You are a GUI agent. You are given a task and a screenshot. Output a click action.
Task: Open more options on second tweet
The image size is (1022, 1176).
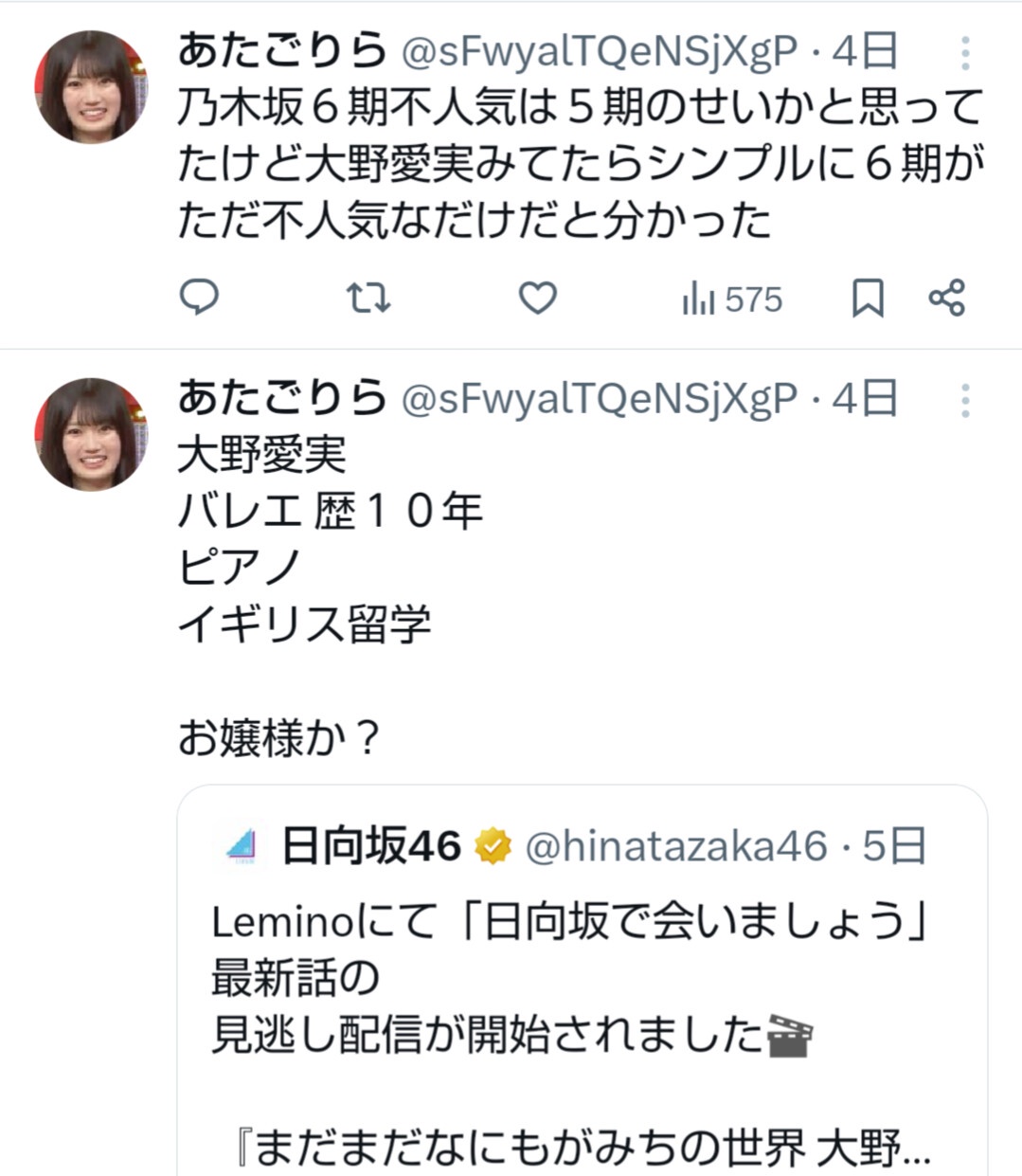point(964,401)
